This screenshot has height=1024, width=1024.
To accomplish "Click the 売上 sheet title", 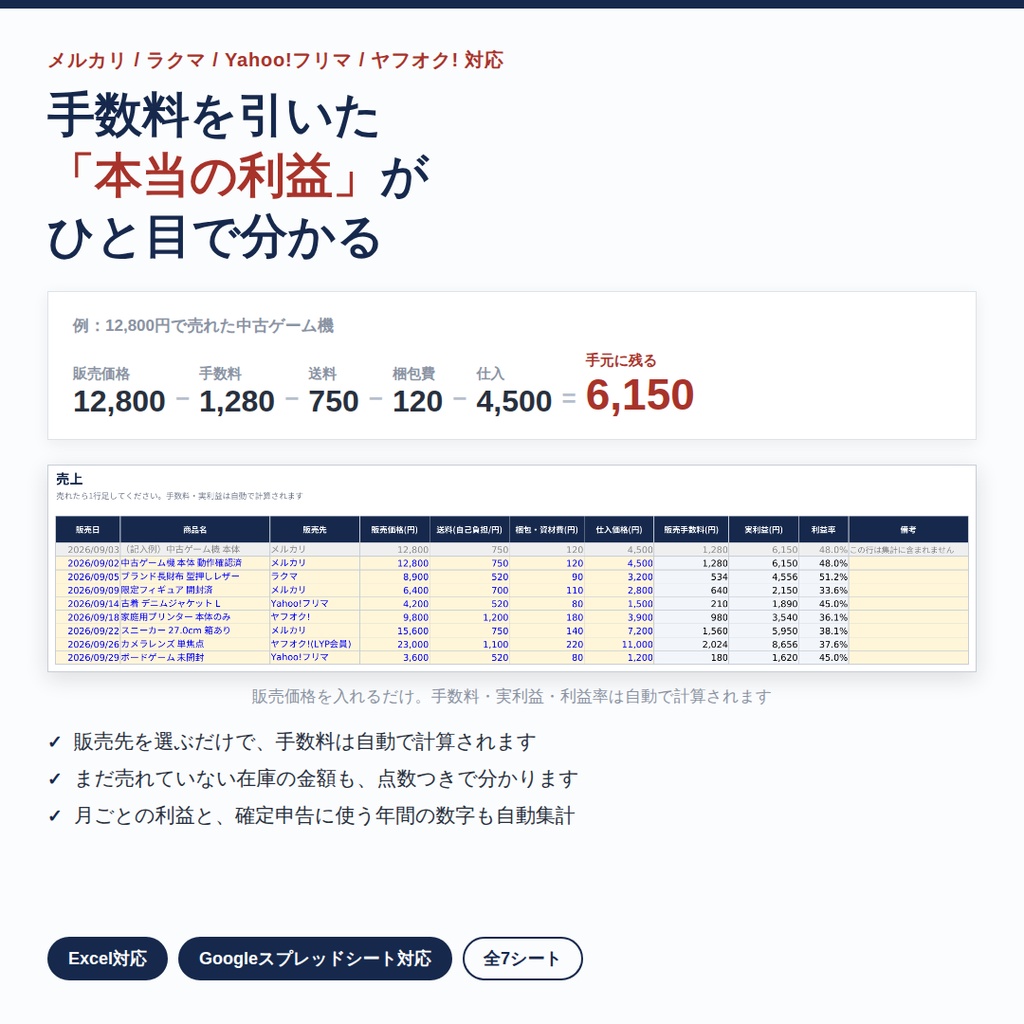I will 69,479.
